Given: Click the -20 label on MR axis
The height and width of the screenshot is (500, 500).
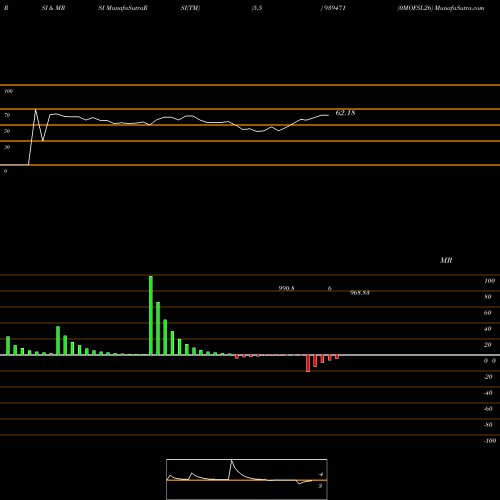Looking at the screenshot, I should click(488, 377).
